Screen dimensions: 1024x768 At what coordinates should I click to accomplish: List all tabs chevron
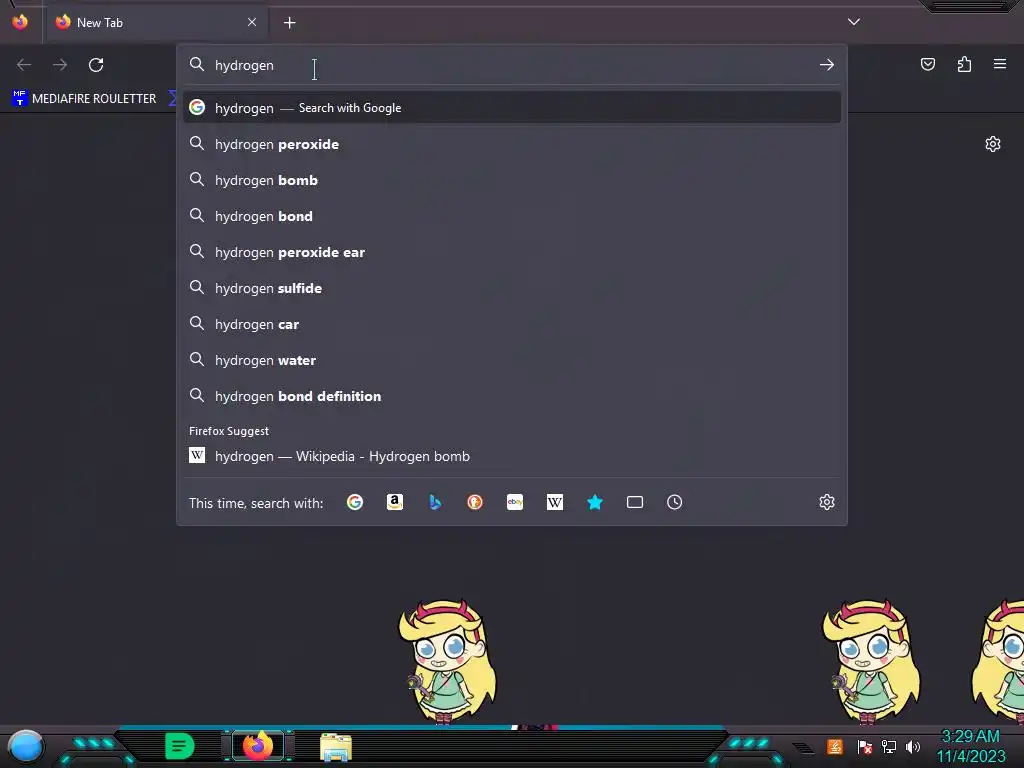coord(854,22)
